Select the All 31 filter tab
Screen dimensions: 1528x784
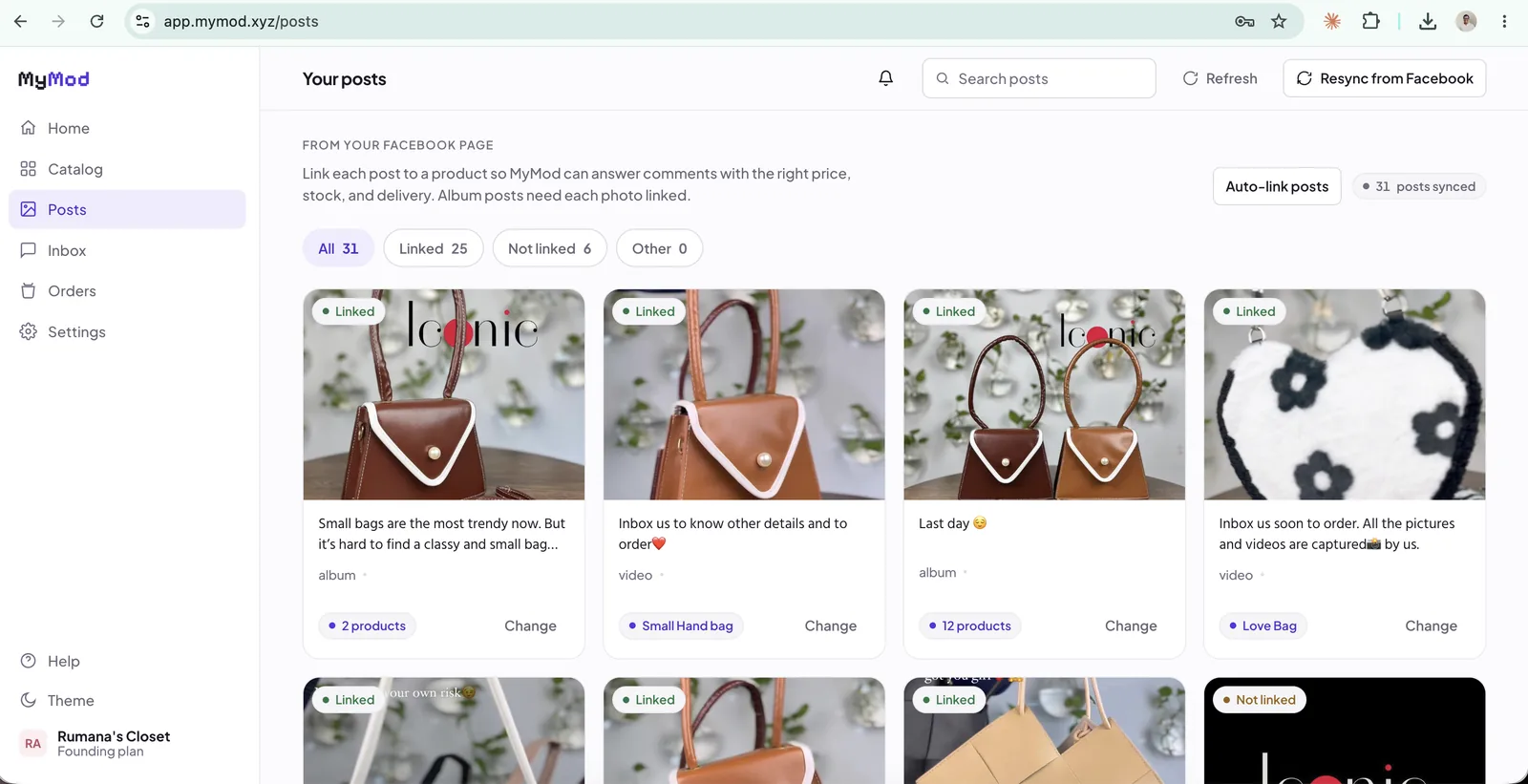point(338,248)
